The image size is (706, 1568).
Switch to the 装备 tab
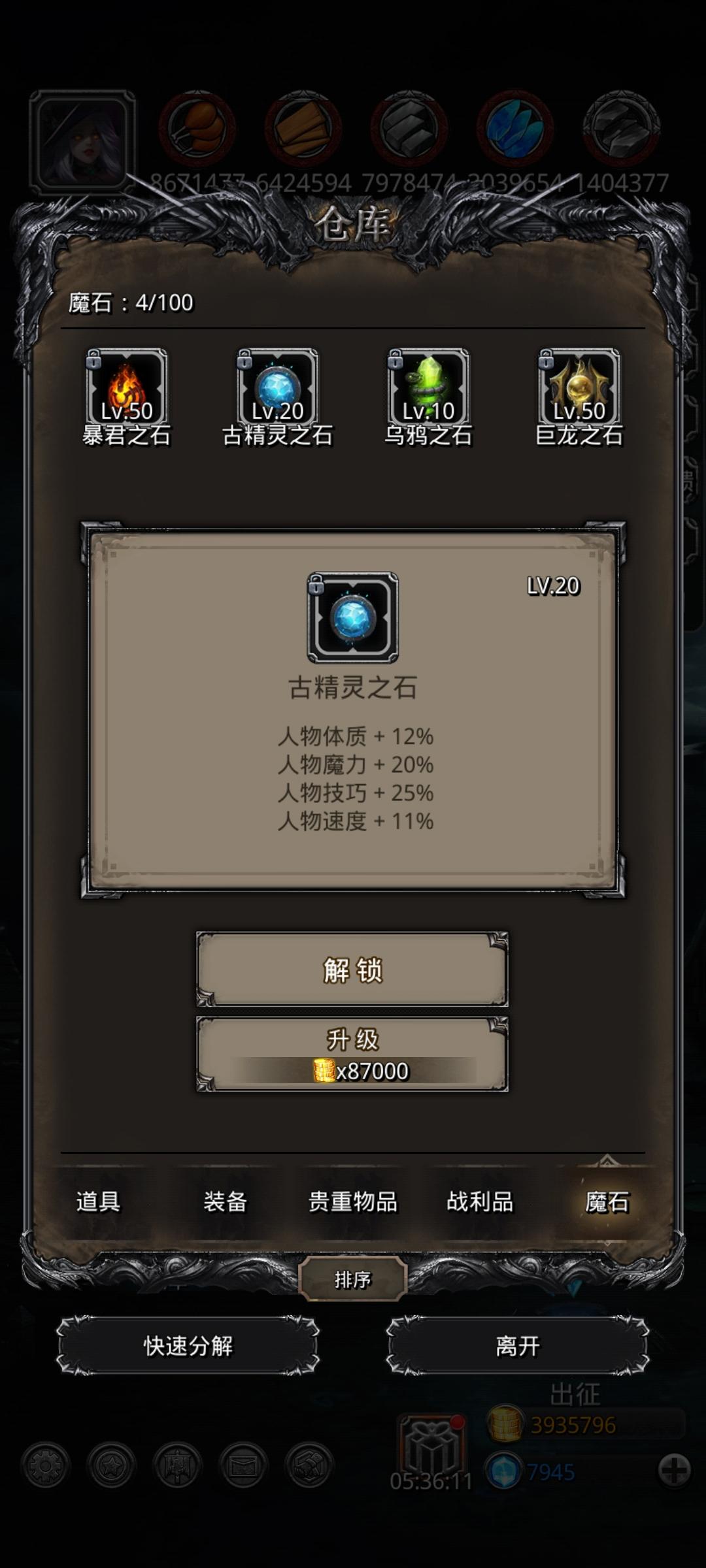[x=226, y=1201]
